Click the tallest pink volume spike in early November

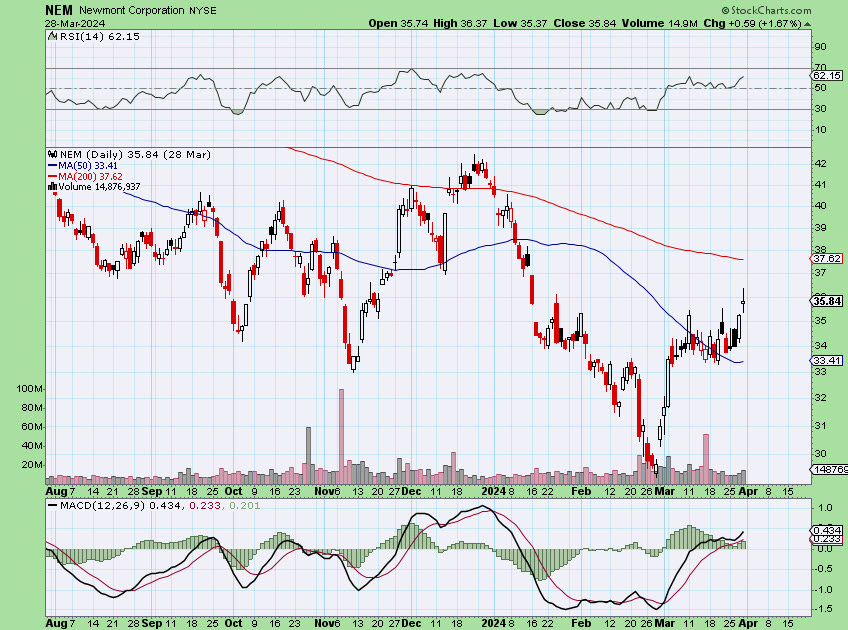point(341,436)
